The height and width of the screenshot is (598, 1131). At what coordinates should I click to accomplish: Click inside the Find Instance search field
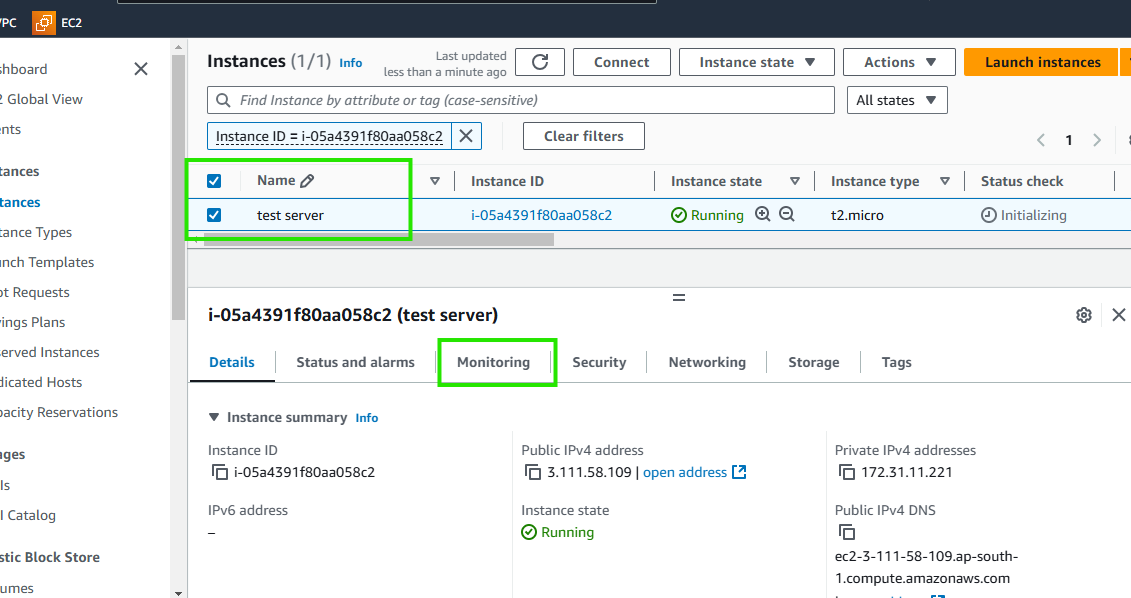coord(520,99)
